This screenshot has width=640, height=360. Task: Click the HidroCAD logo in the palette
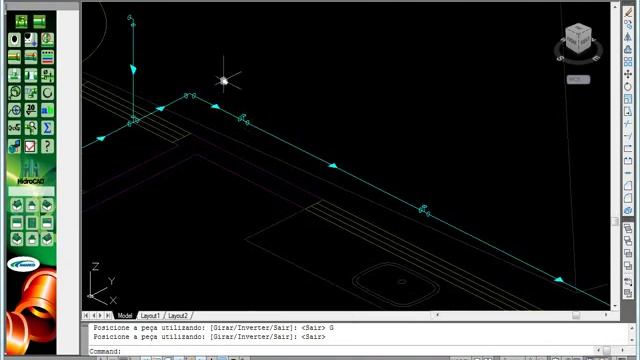click(31, 171)
